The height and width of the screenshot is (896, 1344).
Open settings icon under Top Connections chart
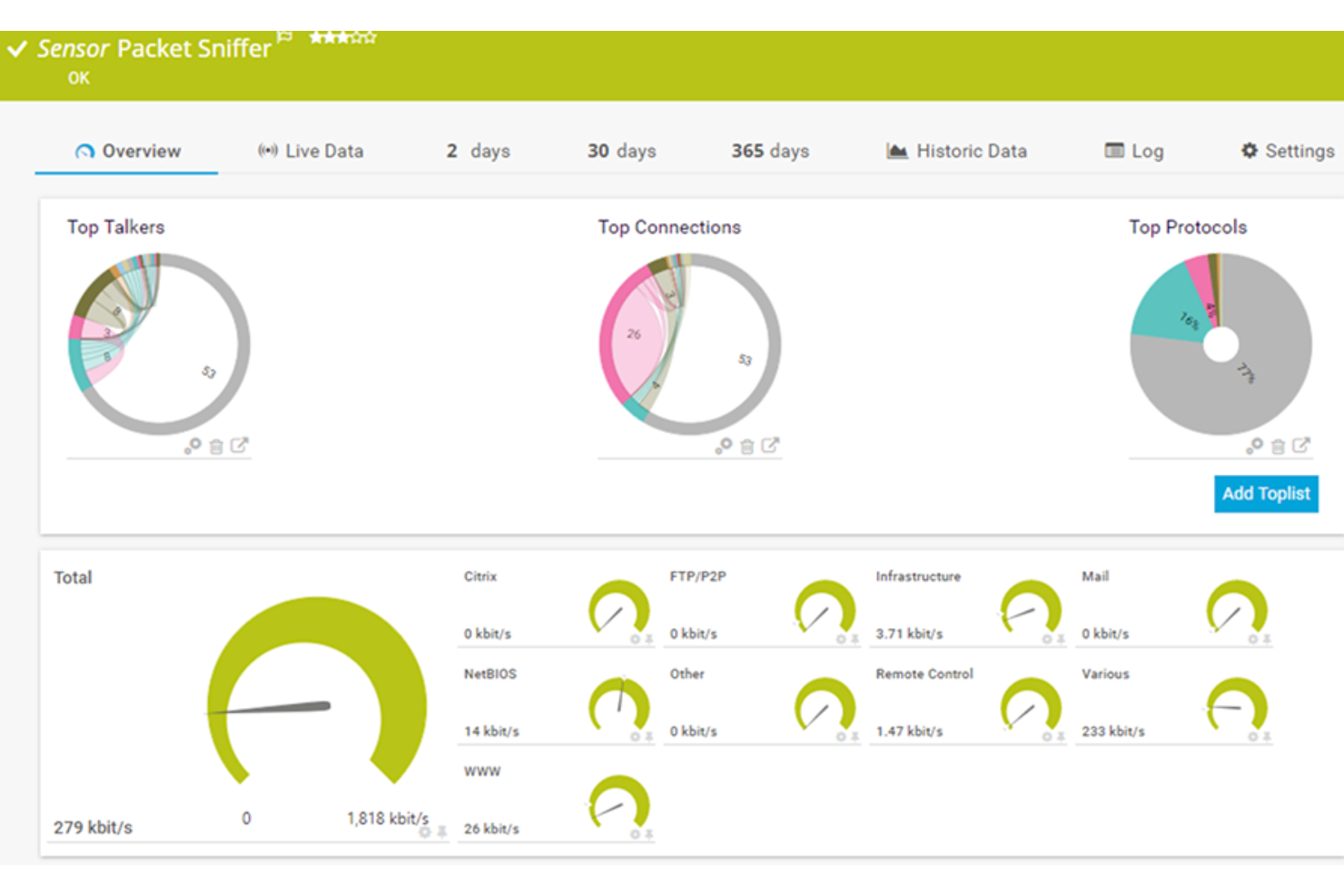pyautogui.click(x=723, y=446)
